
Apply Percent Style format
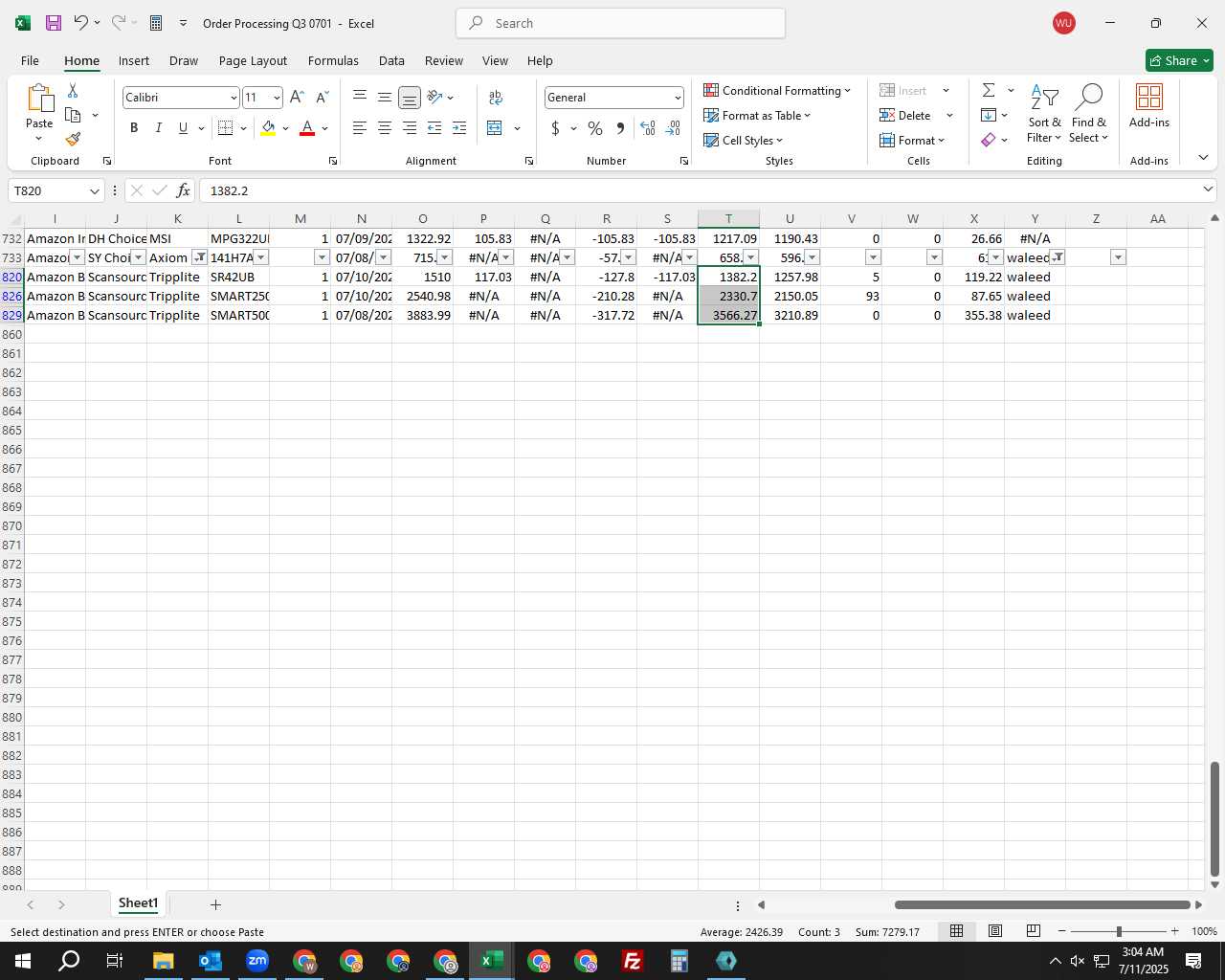pos(595,128)
